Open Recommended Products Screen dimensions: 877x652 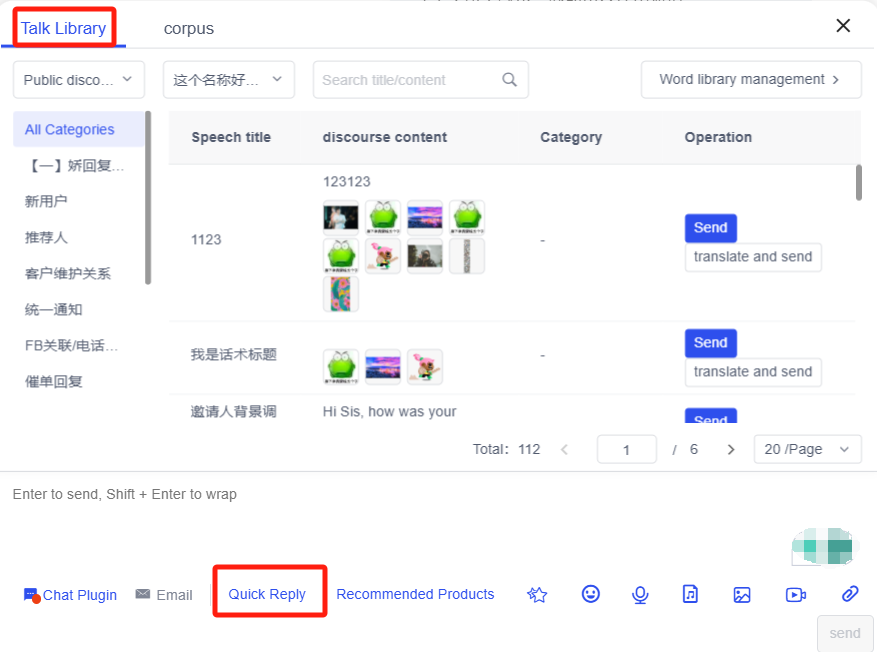415,594
